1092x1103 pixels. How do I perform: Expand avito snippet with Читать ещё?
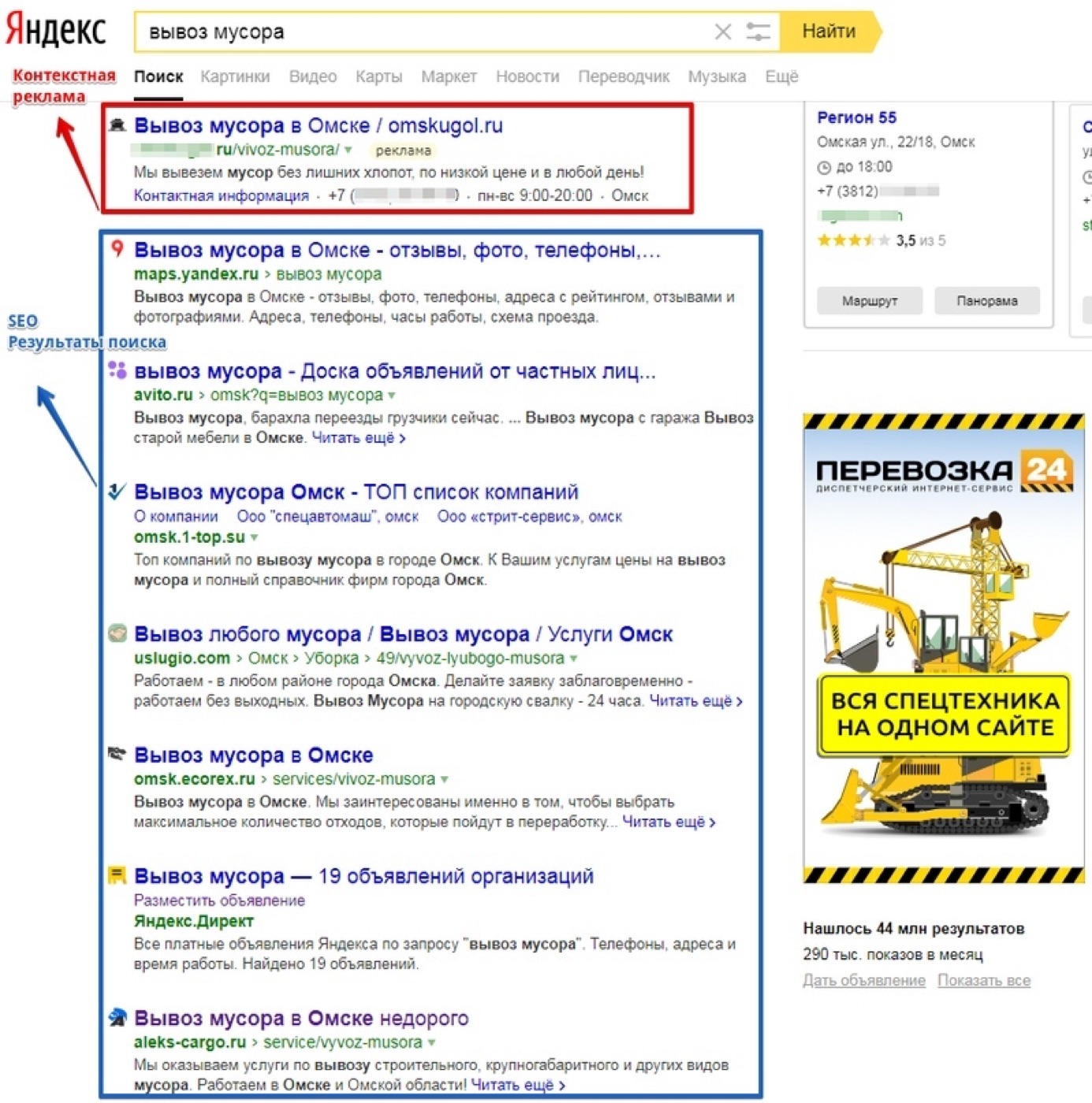358,438
